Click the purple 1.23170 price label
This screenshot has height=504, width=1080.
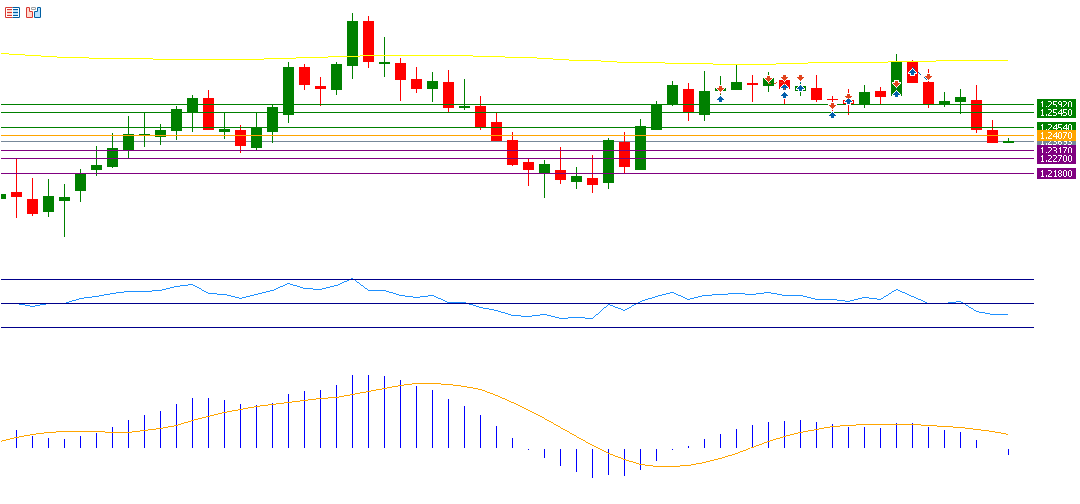pos(1056,151)
